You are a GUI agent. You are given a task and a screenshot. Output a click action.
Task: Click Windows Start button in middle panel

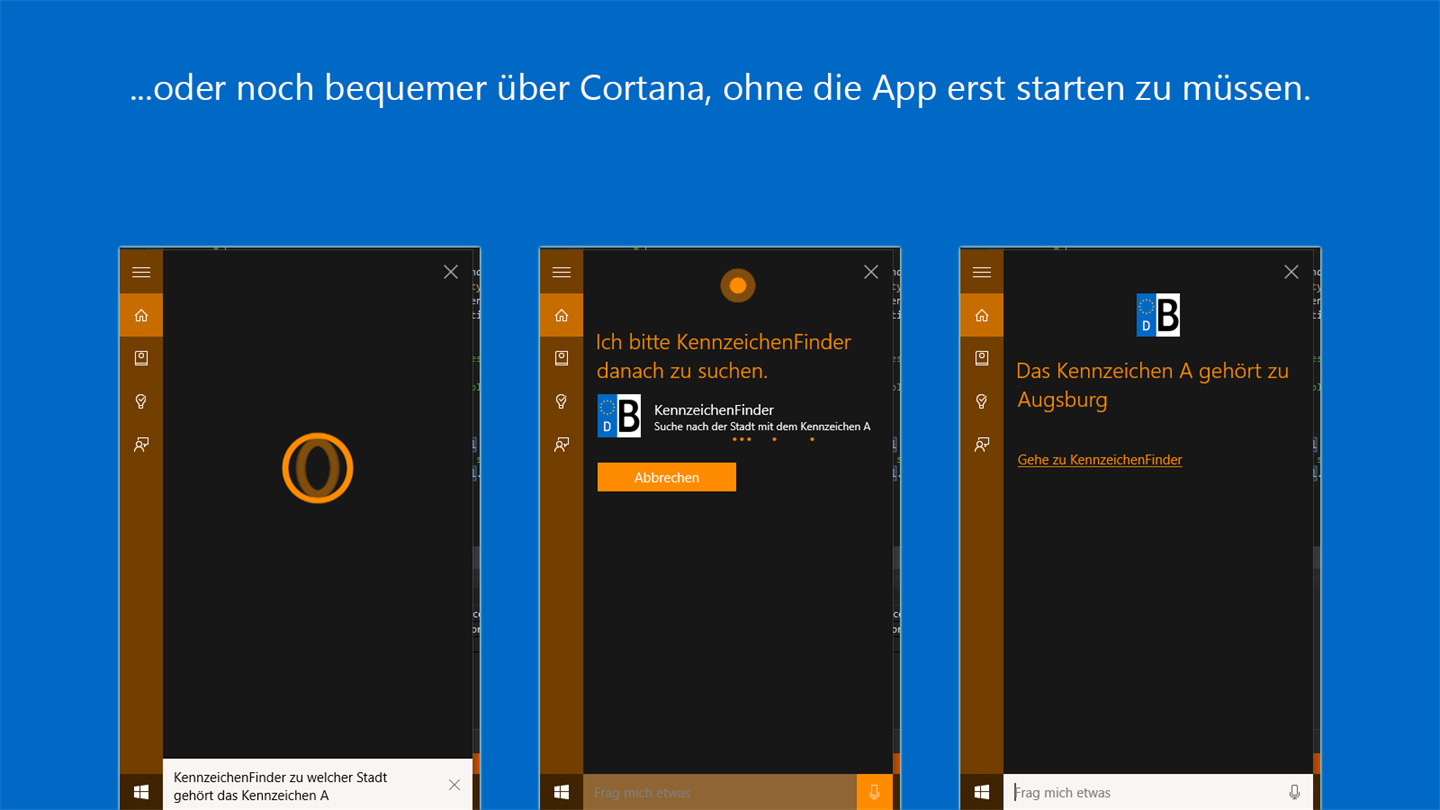click(x=561, y=792)
